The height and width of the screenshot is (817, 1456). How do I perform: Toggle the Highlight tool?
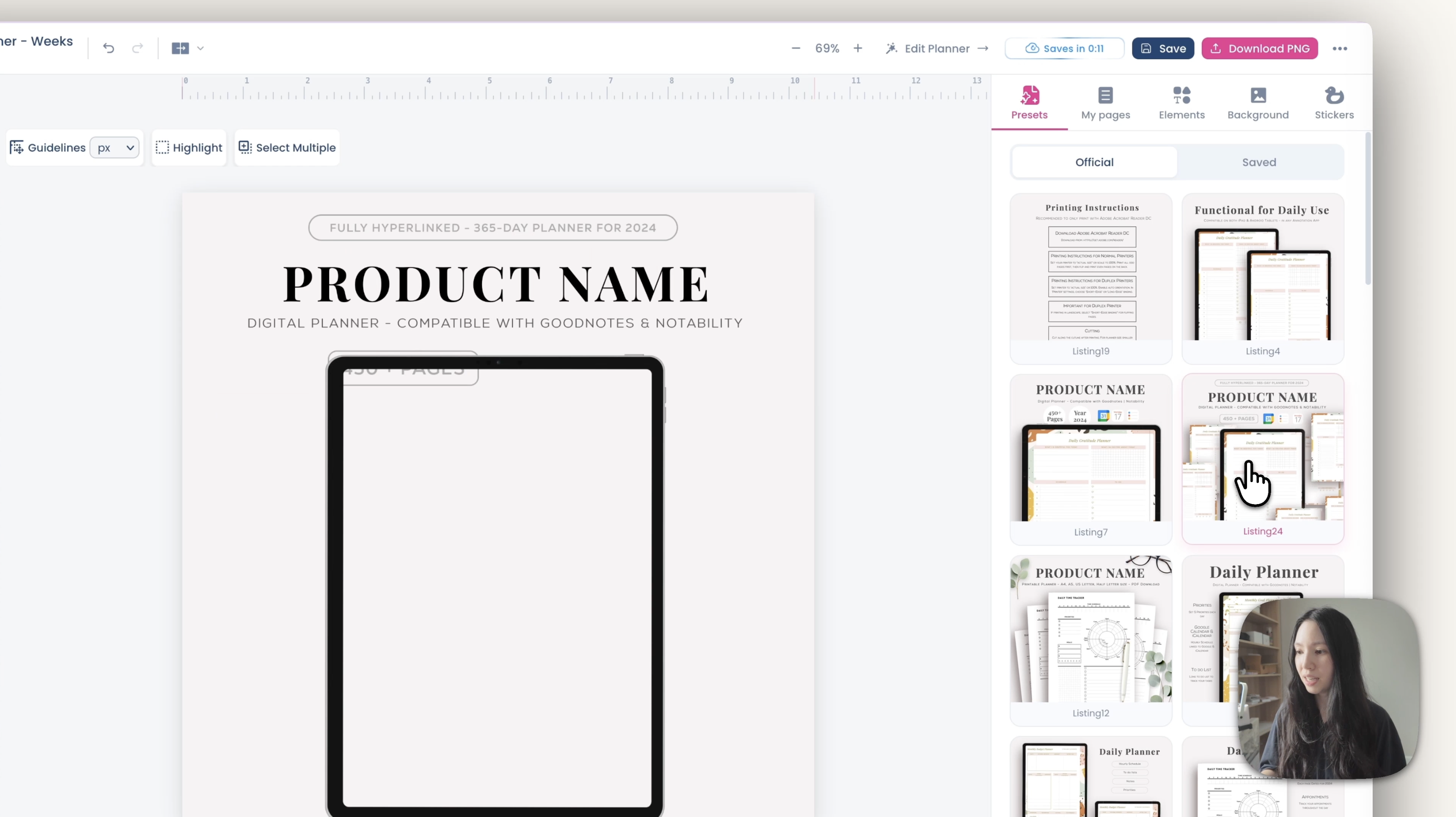pos(189,148)
